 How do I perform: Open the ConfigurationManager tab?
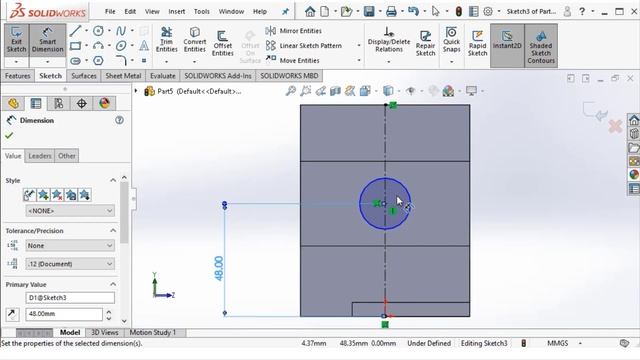pos(59,103)
